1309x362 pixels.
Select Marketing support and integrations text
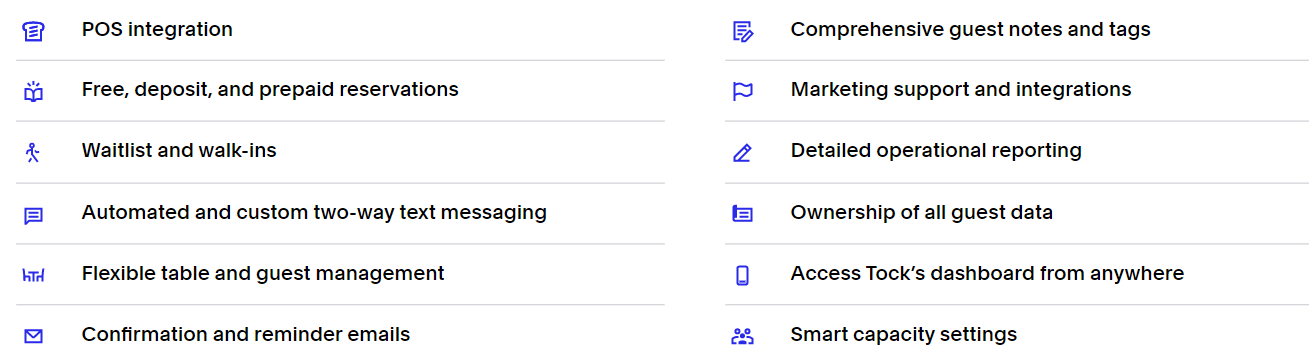coord(961,90)
